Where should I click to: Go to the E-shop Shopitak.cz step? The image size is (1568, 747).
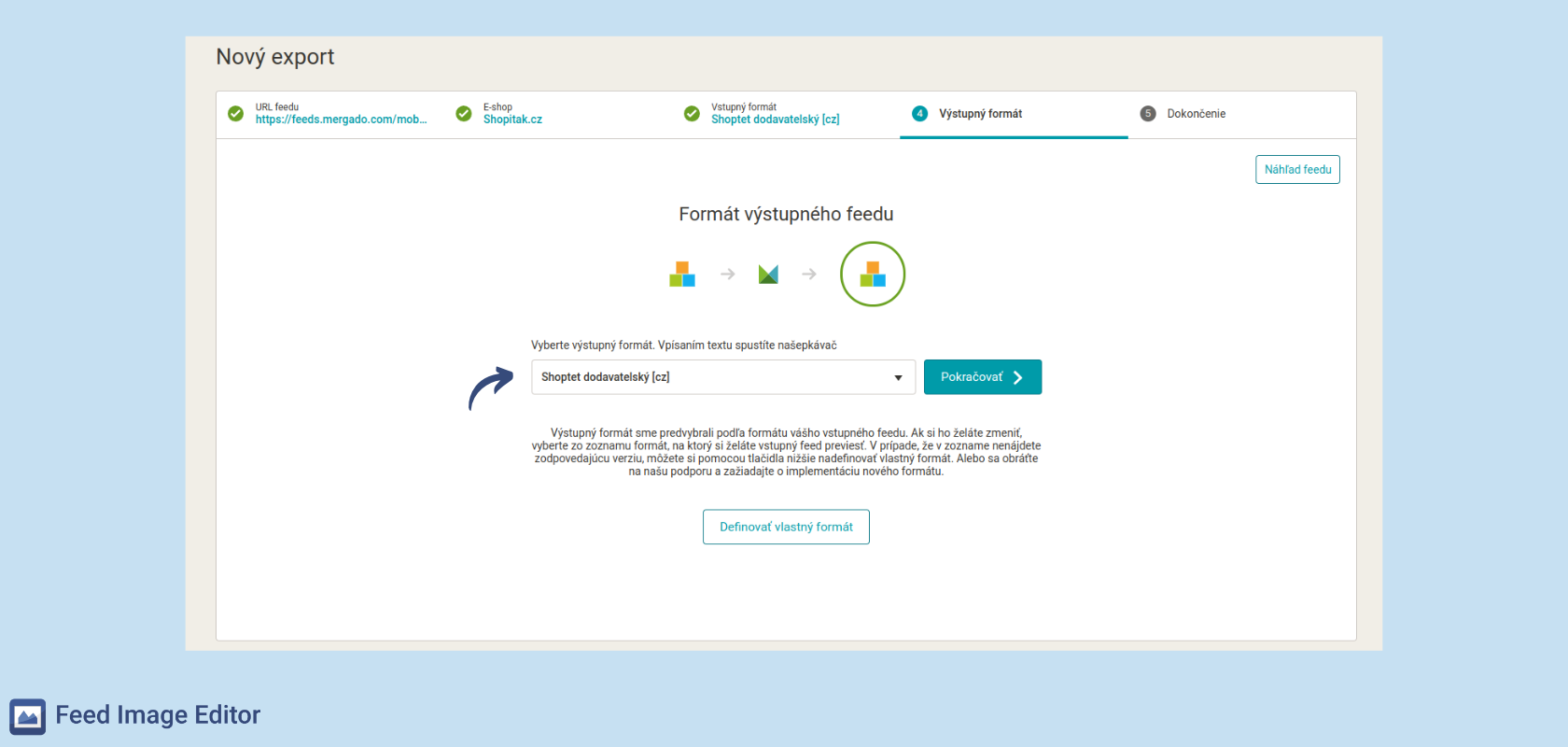(558, 115)
